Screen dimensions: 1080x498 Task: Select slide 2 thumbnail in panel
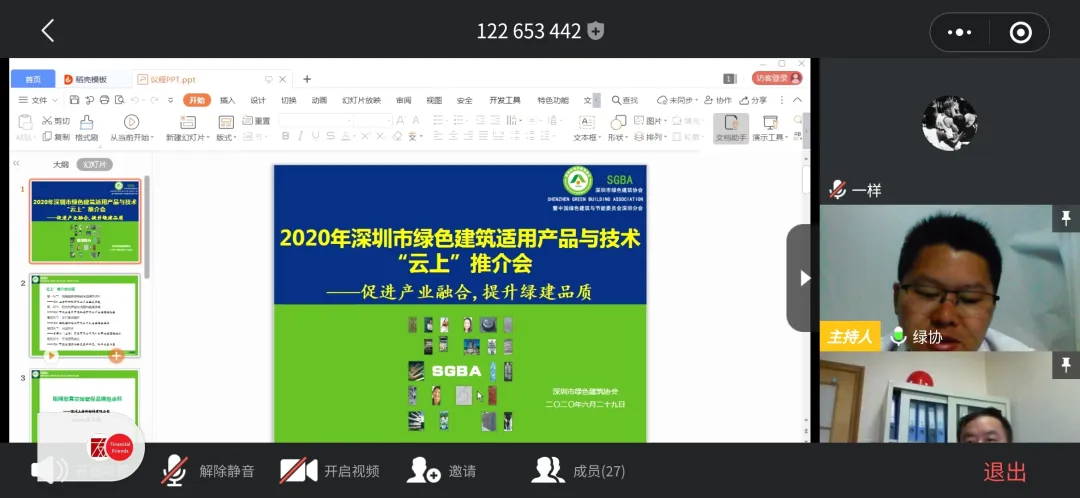tap(85, 315)
